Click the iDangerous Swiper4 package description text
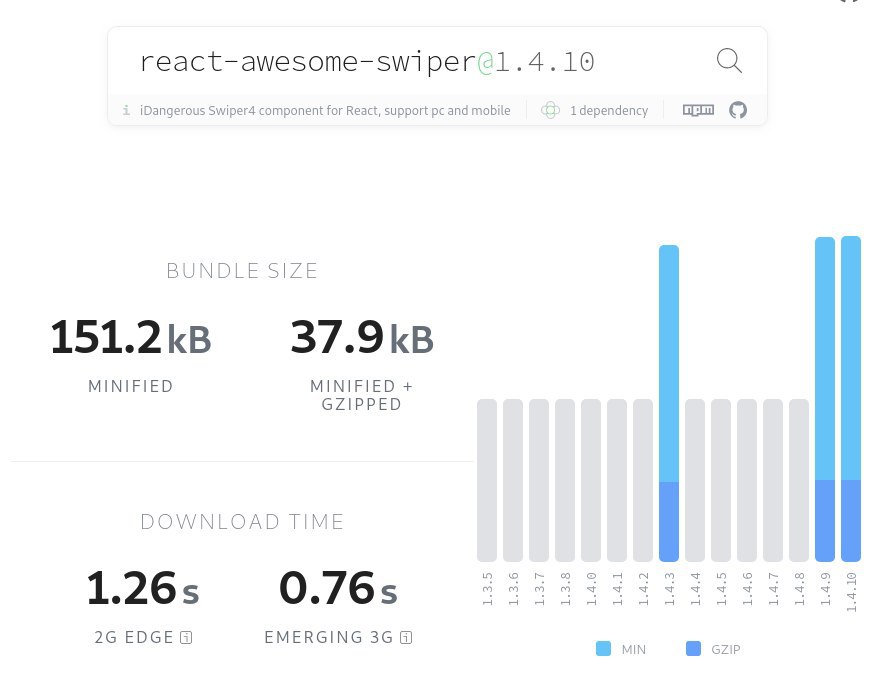Image resolution: width=891 pixels, height=673 pixels. (x=325, y=110)
